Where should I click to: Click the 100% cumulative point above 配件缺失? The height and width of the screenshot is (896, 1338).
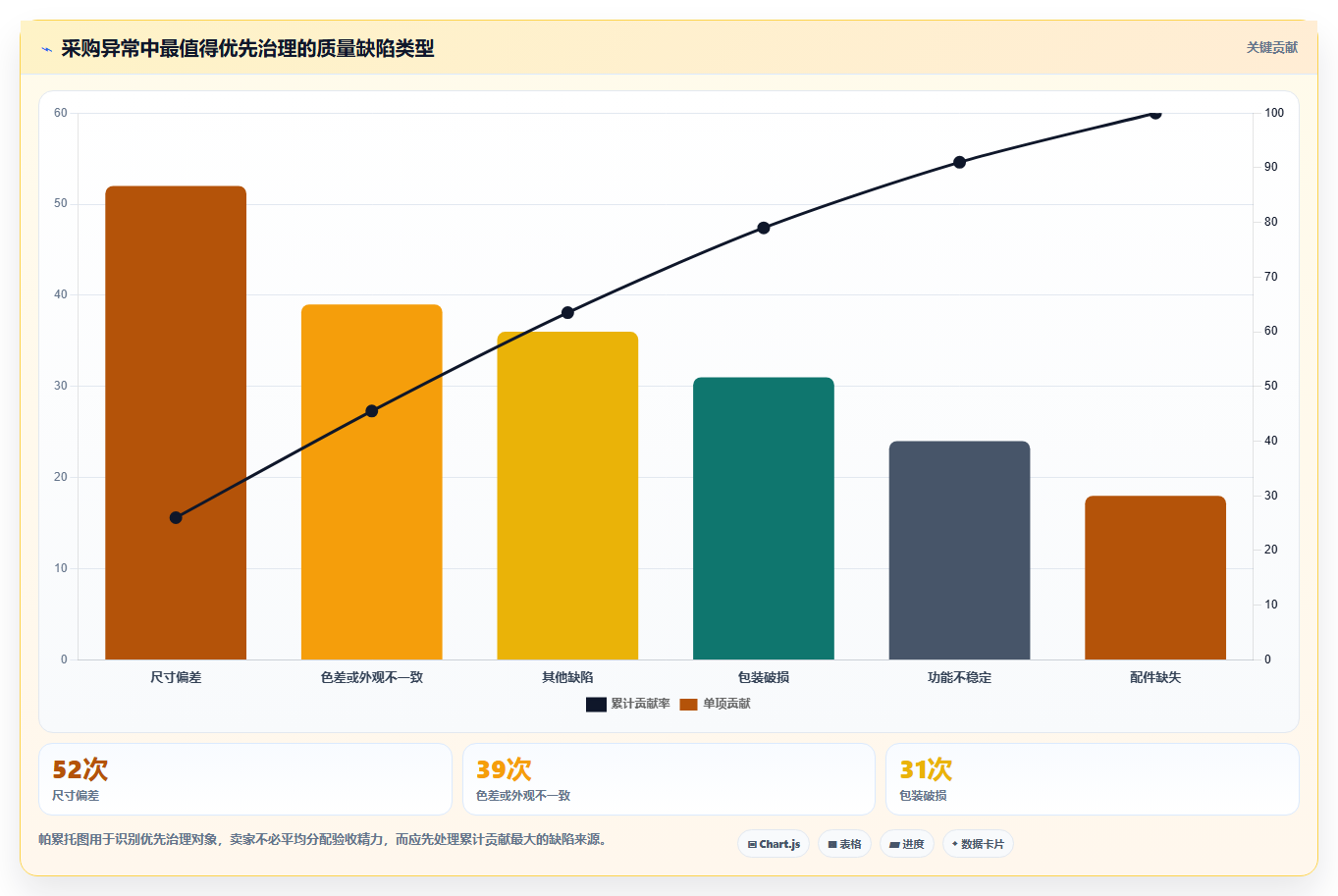click(1155, 114)
